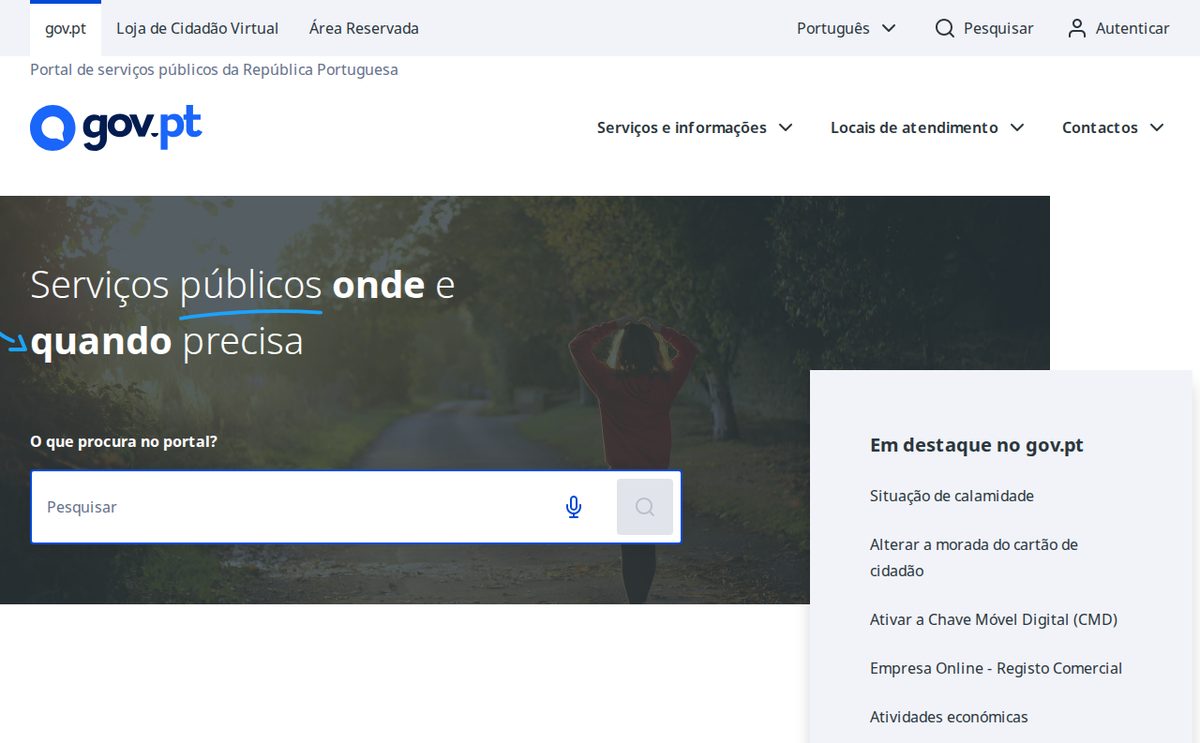Click the 'Em destaque no gov.pt' heading
Viewport: 1200px width, 743px height.
tap(977, 445)
